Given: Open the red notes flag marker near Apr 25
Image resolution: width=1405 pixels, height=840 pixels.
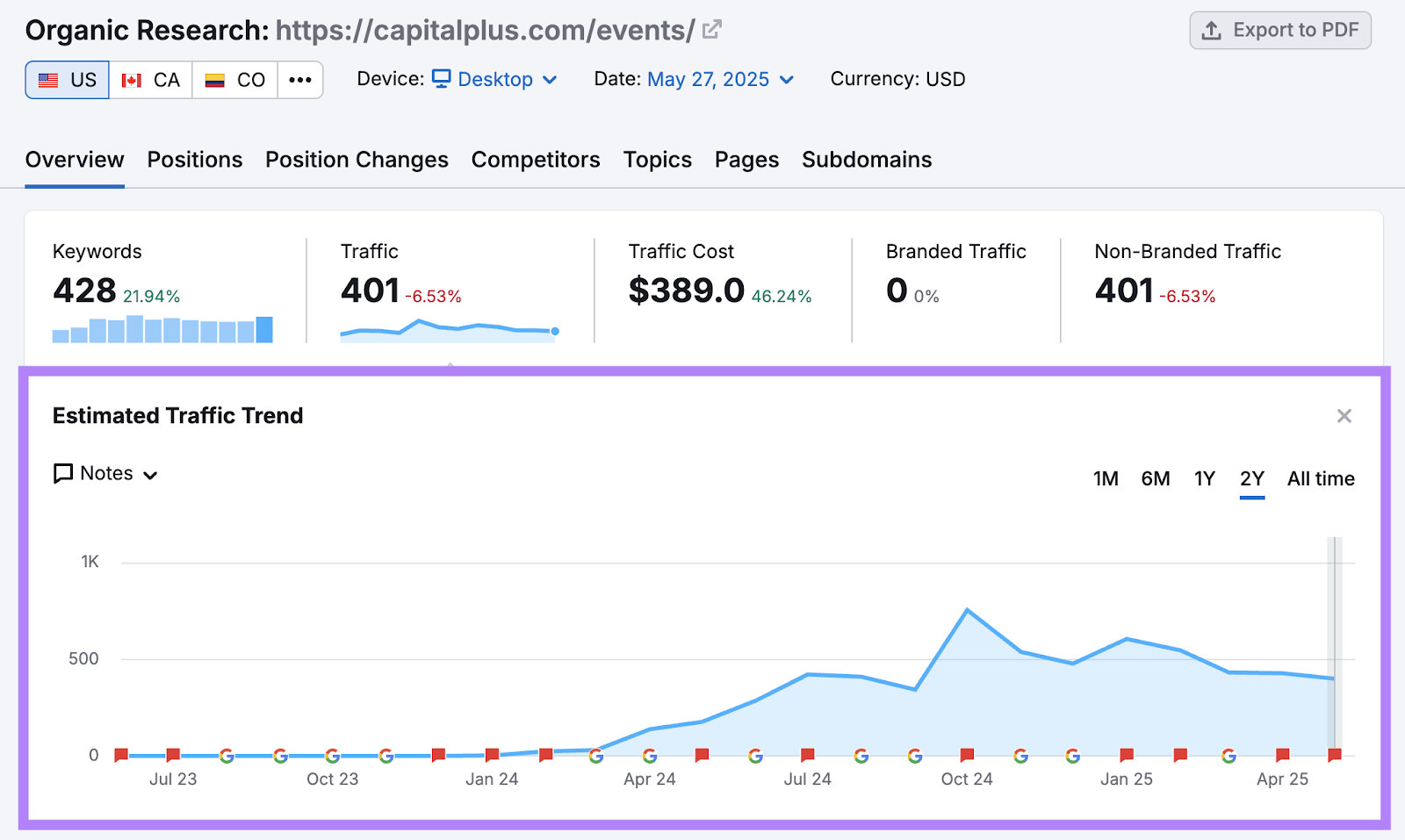Looking at the screenshot, I should click(x=1281, y=754).
